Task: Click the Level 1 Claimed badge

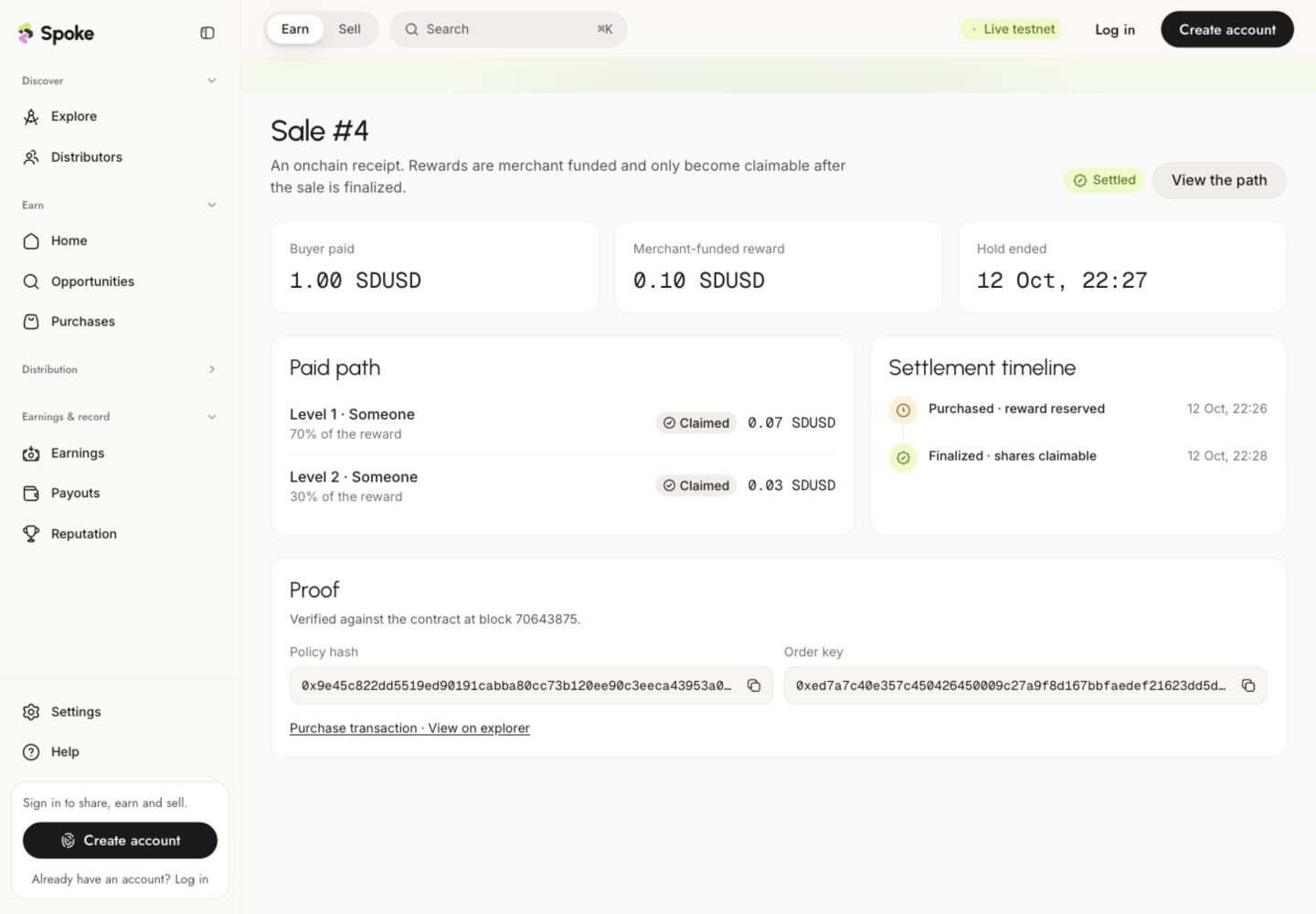Action: (x=696, y=423)
